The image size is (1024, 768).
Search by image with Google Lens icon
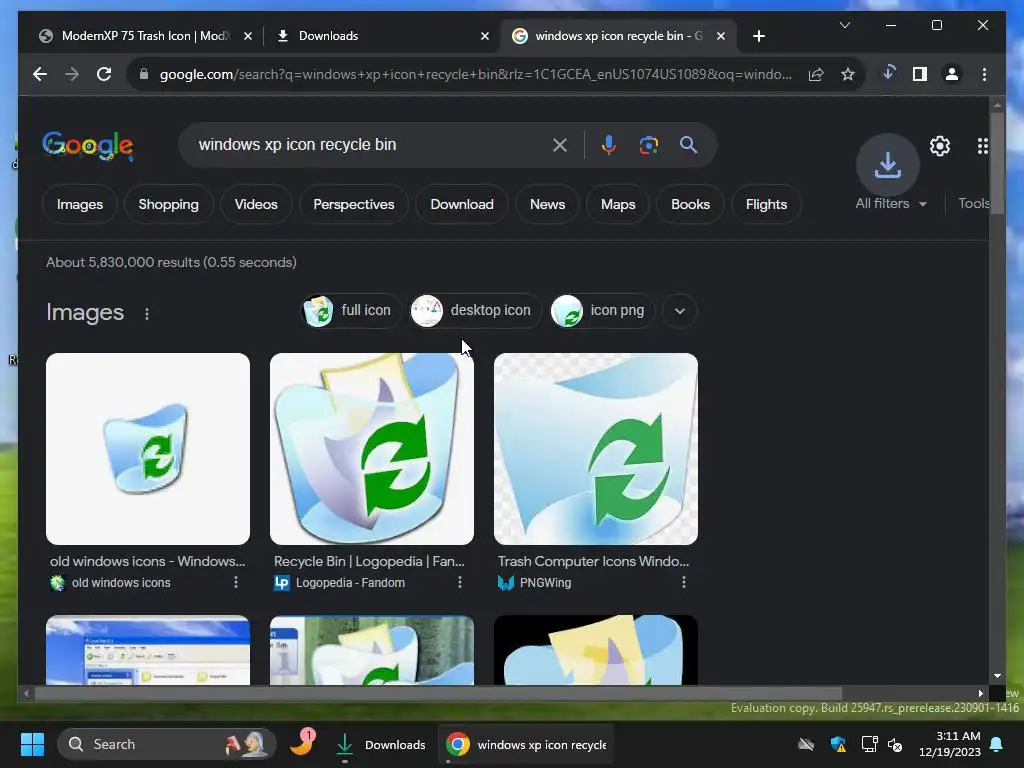click(x=648, y=145)
